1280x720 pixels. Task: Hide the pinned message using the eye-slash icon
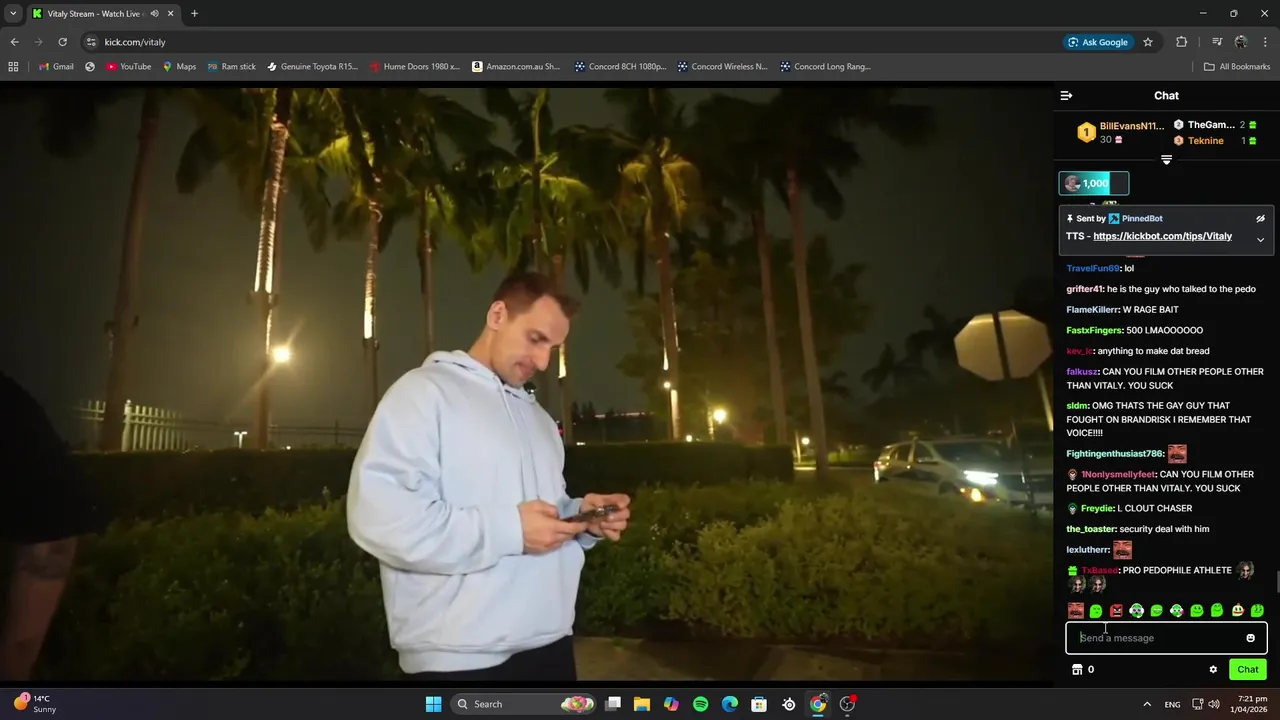tap(1260, 218)
